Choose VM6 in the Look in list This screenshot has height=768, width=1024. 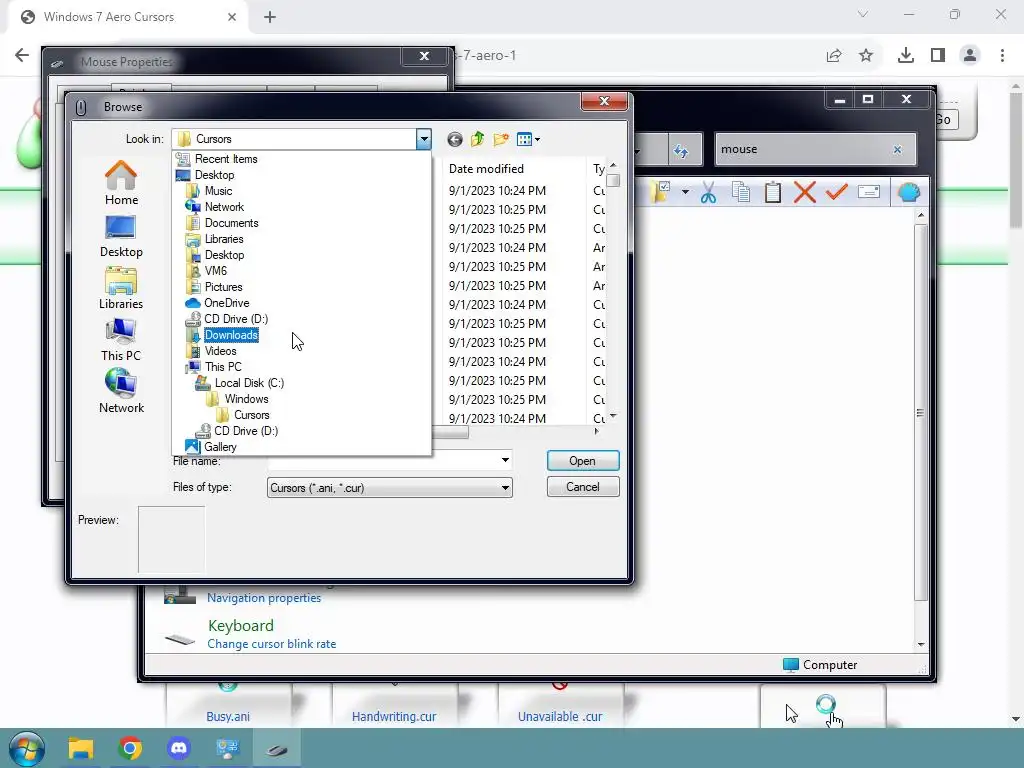coord(216,271)
